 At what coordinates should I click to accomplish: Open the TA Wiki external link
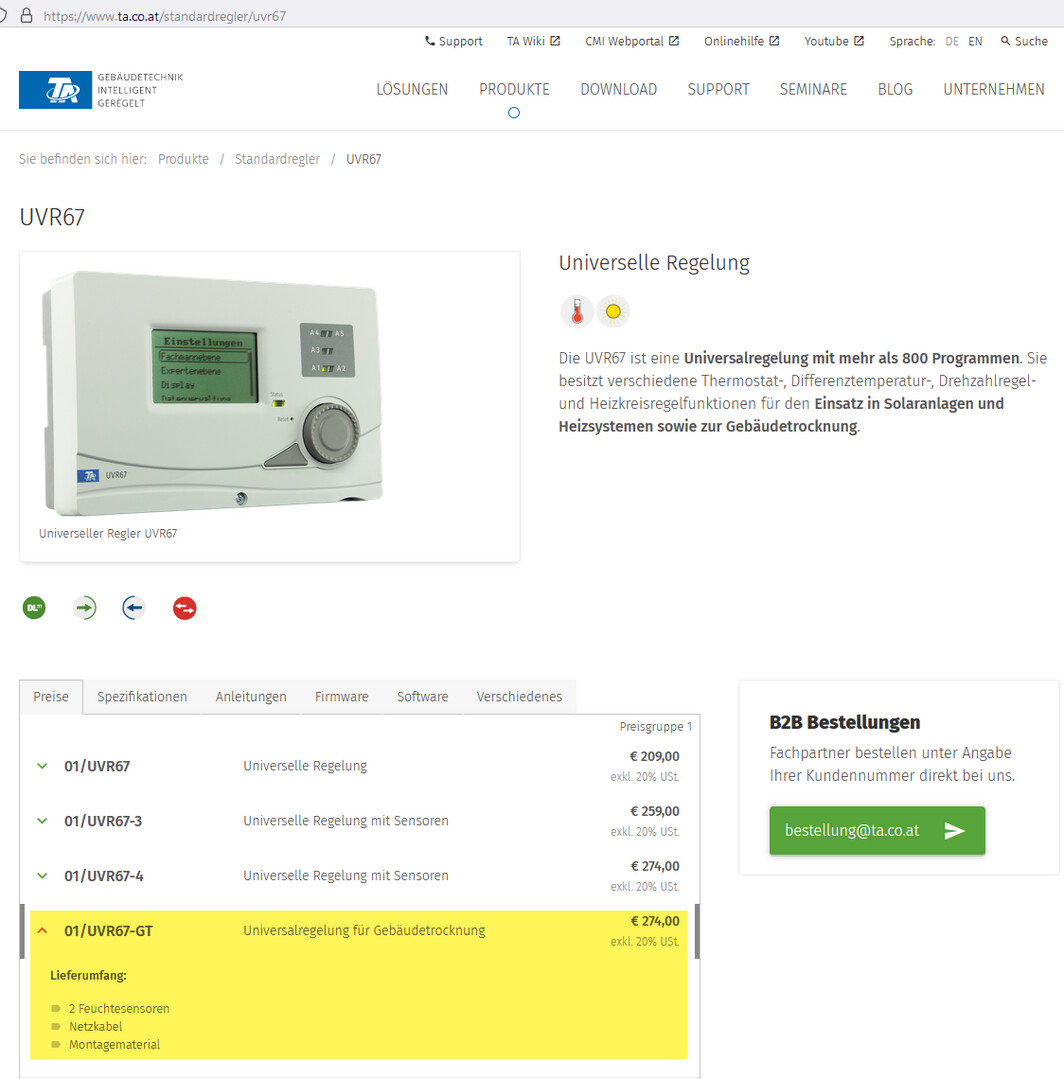(533, 41)
